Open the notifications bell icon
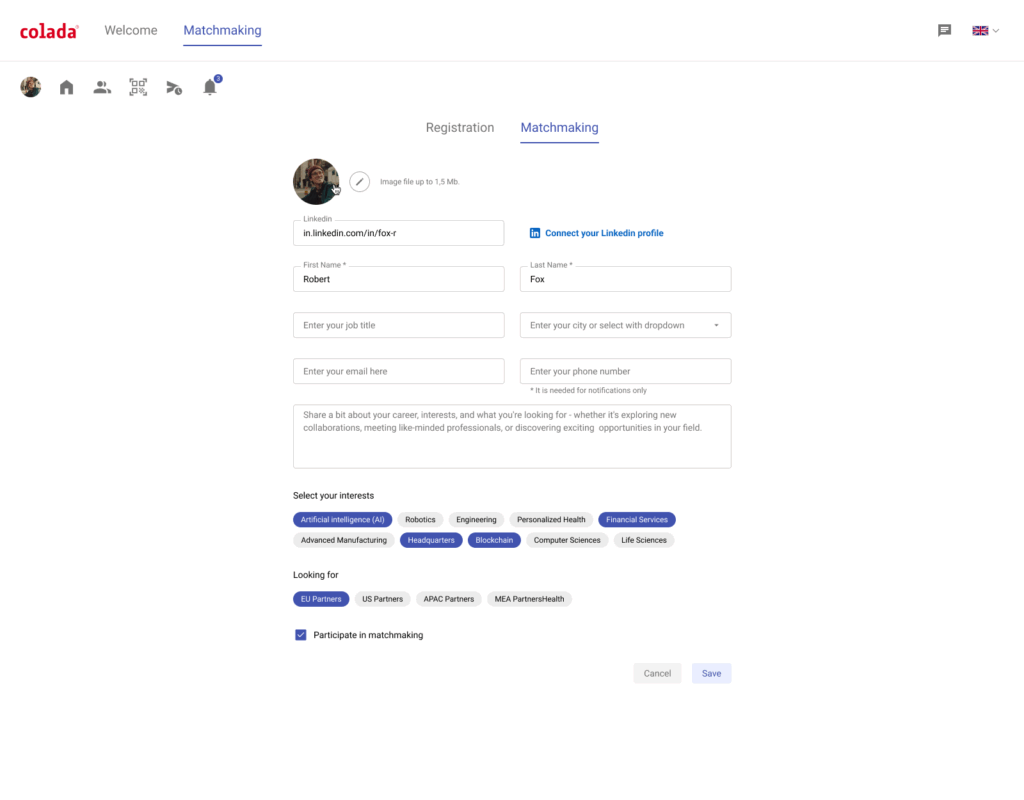Viewport: 1024px width, 800px height. point(210,87)
